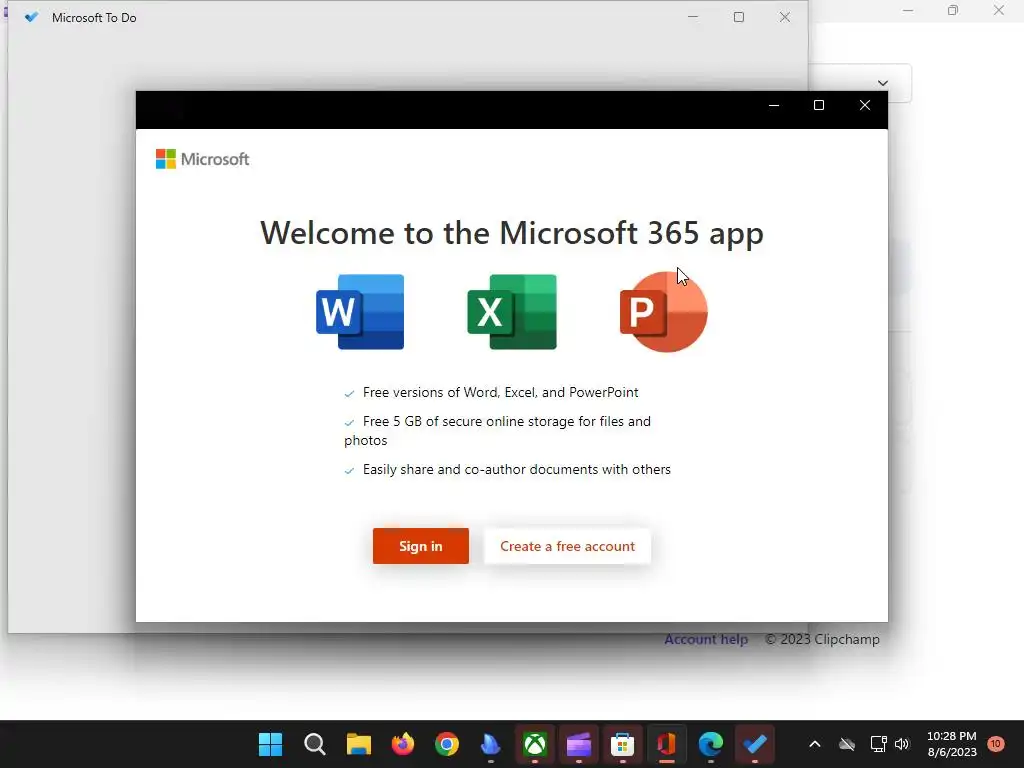Open the network status tray icon
The height and width of the screenshot is (768, 1024).
pyautogui.click(x=878, y=744)
